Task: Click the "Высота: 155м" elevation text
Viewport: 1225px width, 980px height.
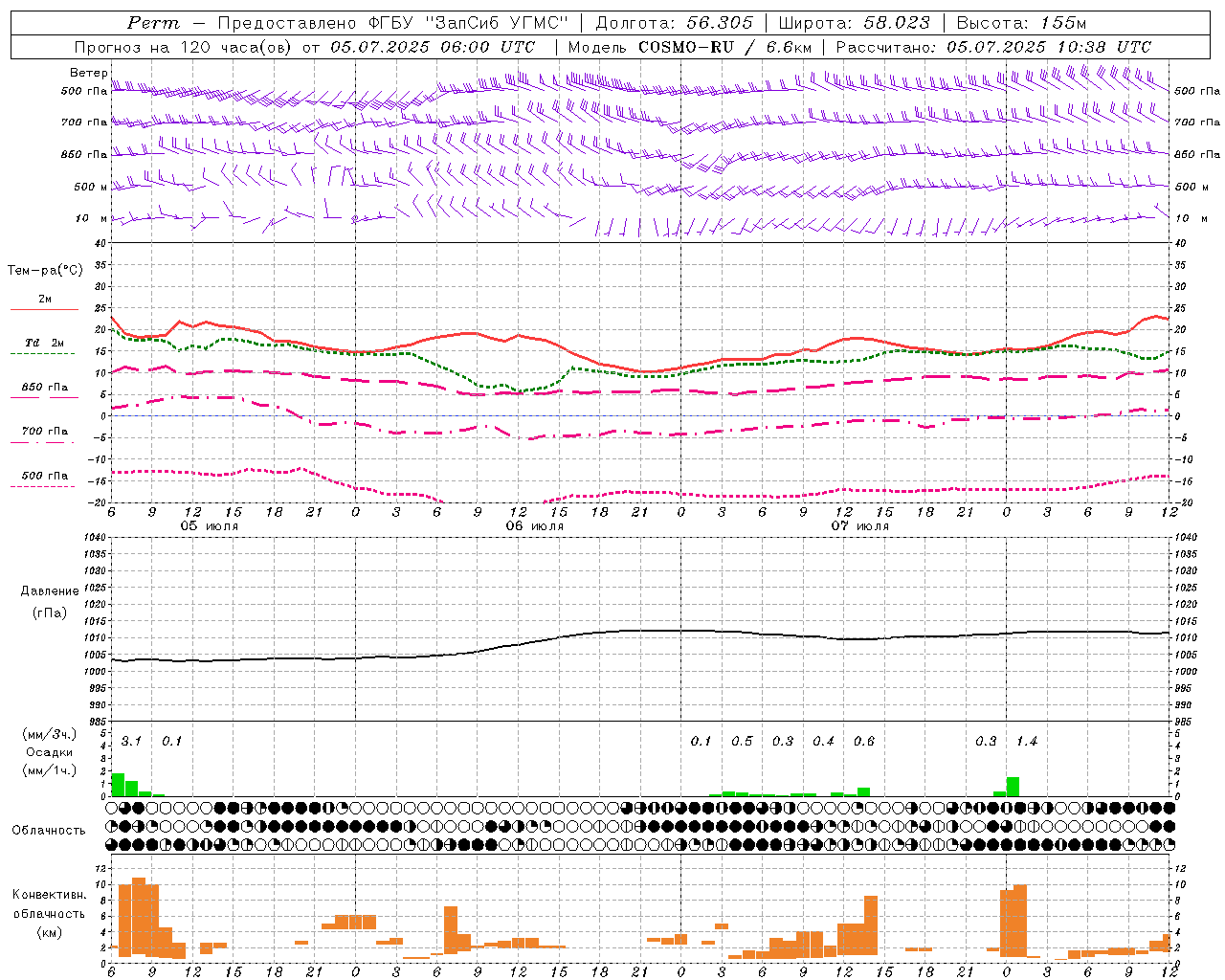Action: click(x=1021, y=23)
